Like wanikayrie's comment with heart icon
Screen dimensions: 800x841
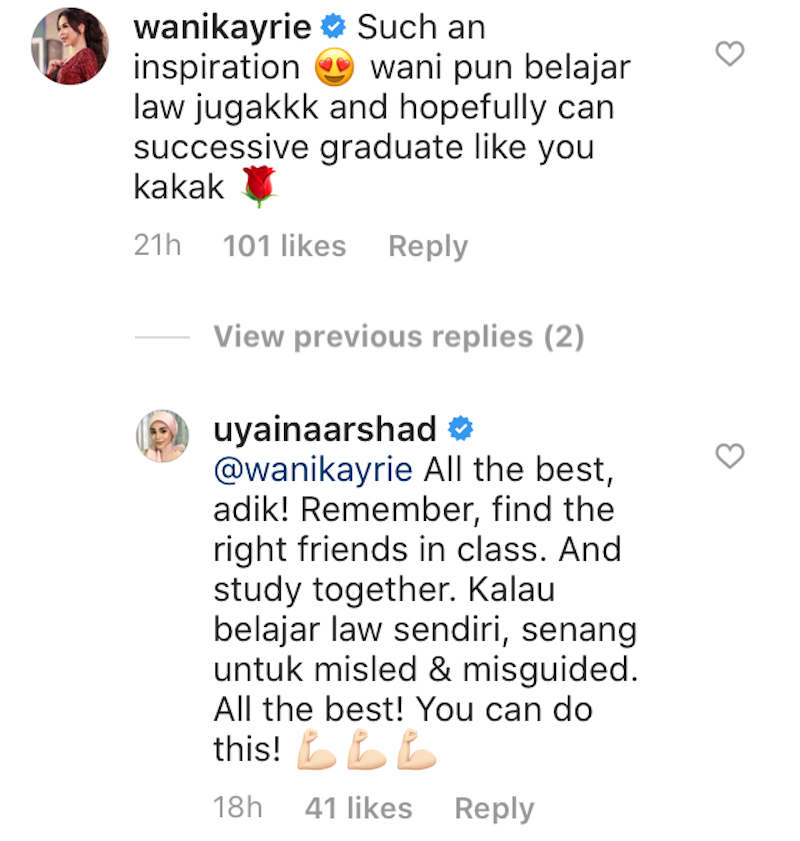[730, 54]
